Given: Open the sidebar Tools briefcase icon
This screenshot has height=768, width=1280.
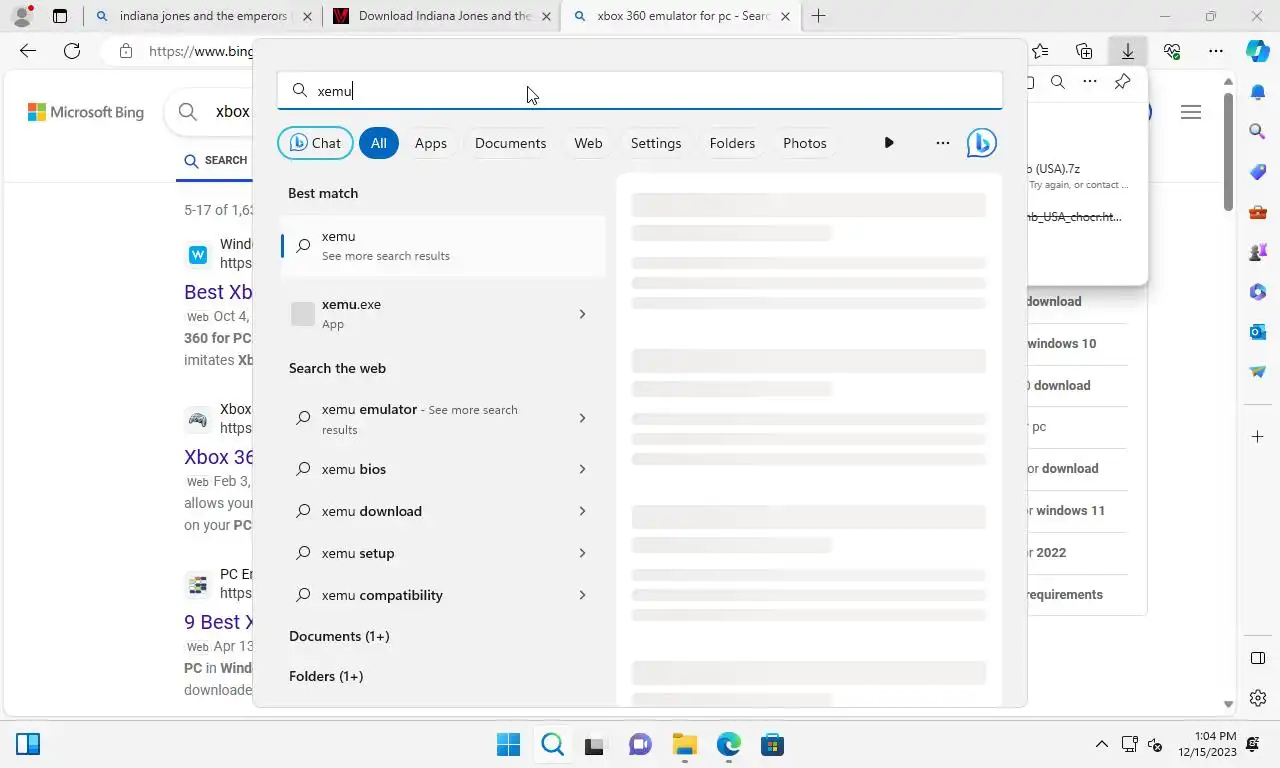Looking at the screenshot, I should (1258, 212).
